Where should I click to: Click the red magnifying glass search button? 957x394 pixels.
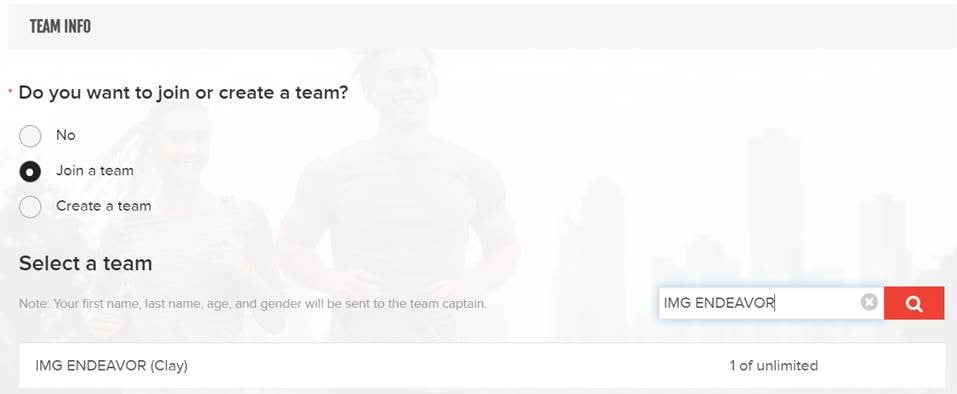[x=914, y=303]
